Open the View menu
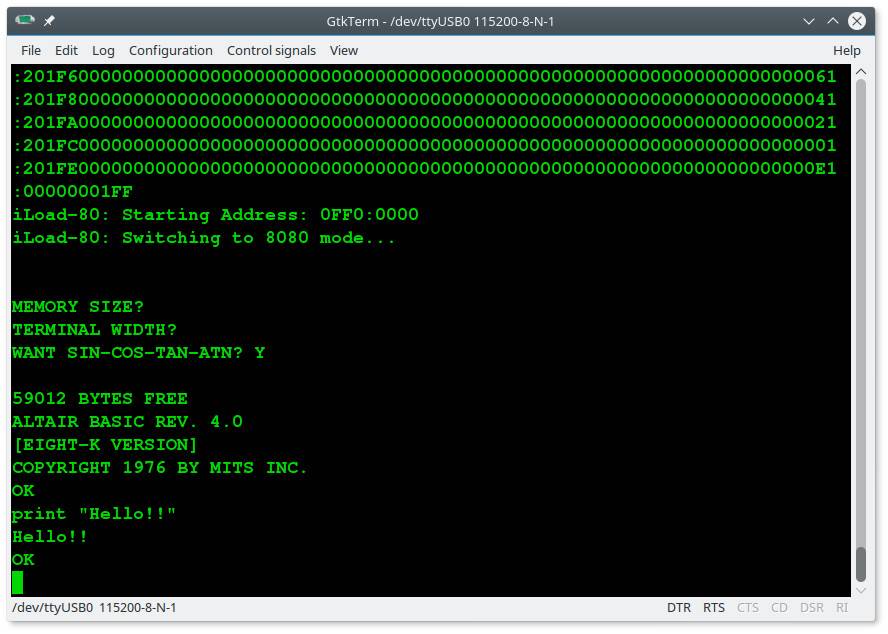This screenshot has height=634, width=888. point(344,50)
